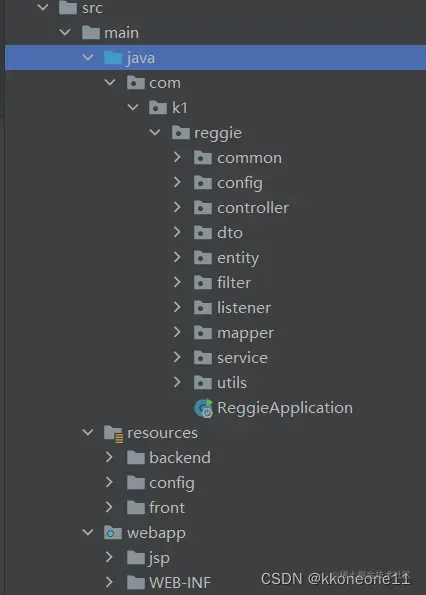Click the blue java source-root folder icon
The height and width of the screenshot is (595, 426).
coord(113,58)
